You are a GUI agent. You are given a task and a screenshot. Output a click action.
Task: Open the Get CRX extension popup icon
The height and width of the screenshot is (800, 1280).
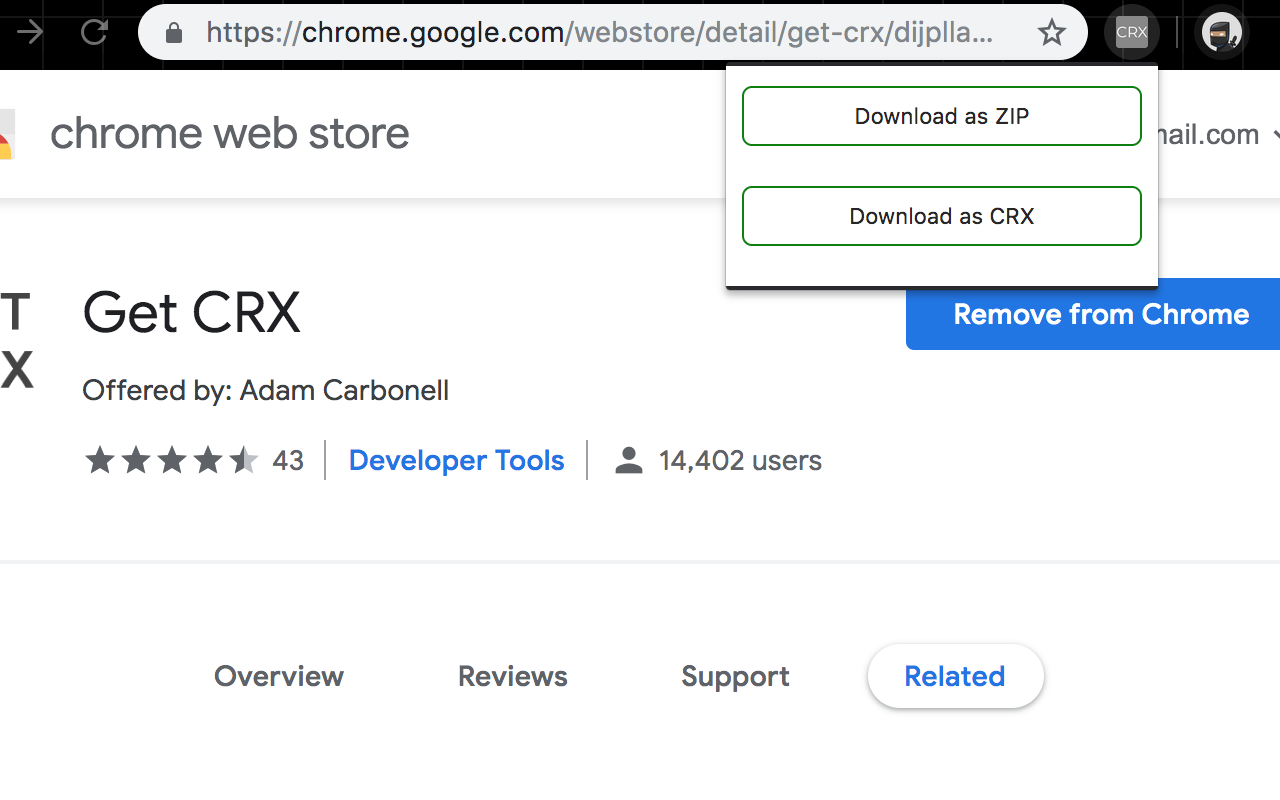click(1131, 31)
